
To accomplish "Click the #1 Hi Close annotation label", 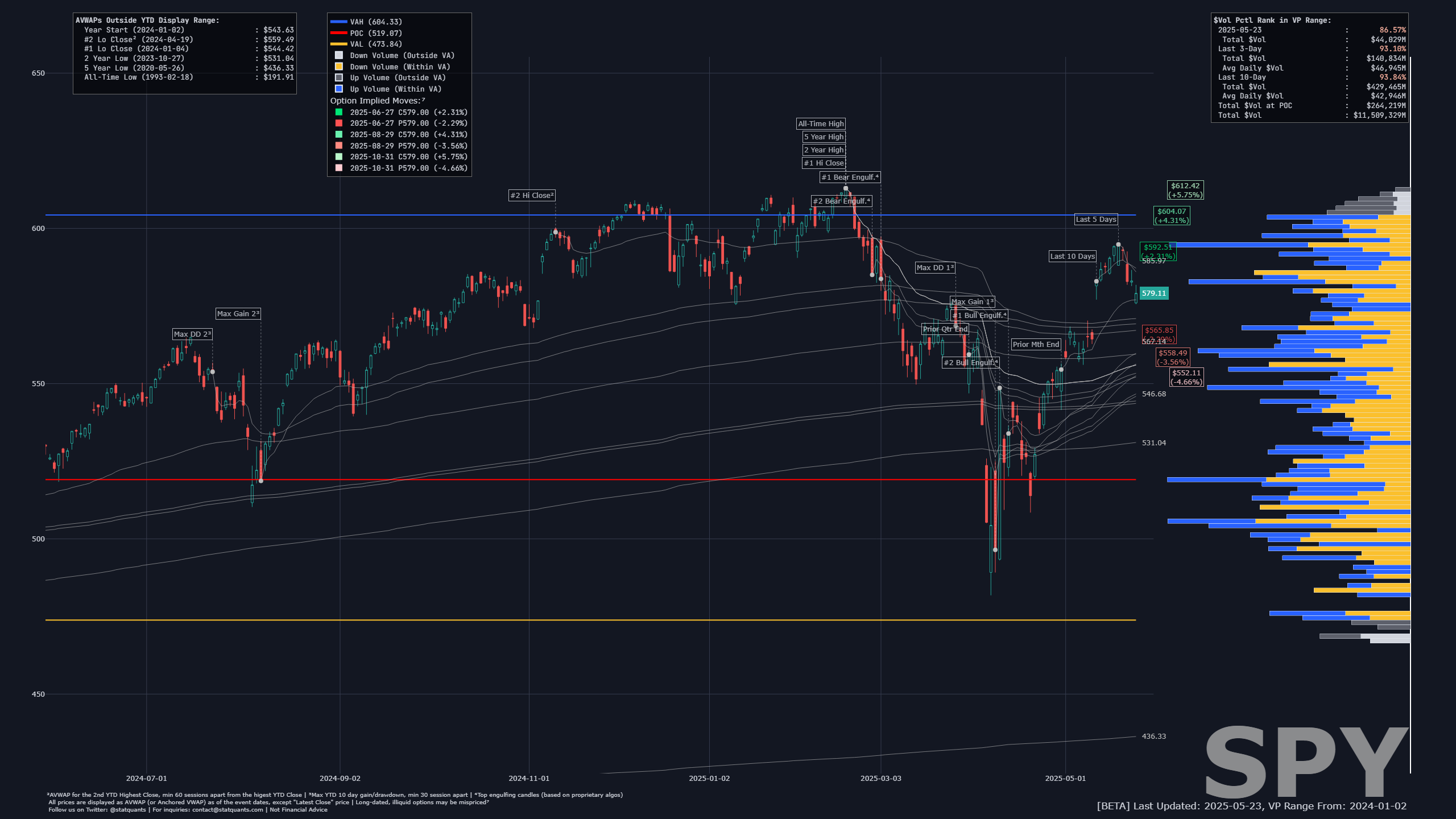I will tap(824, 163).
